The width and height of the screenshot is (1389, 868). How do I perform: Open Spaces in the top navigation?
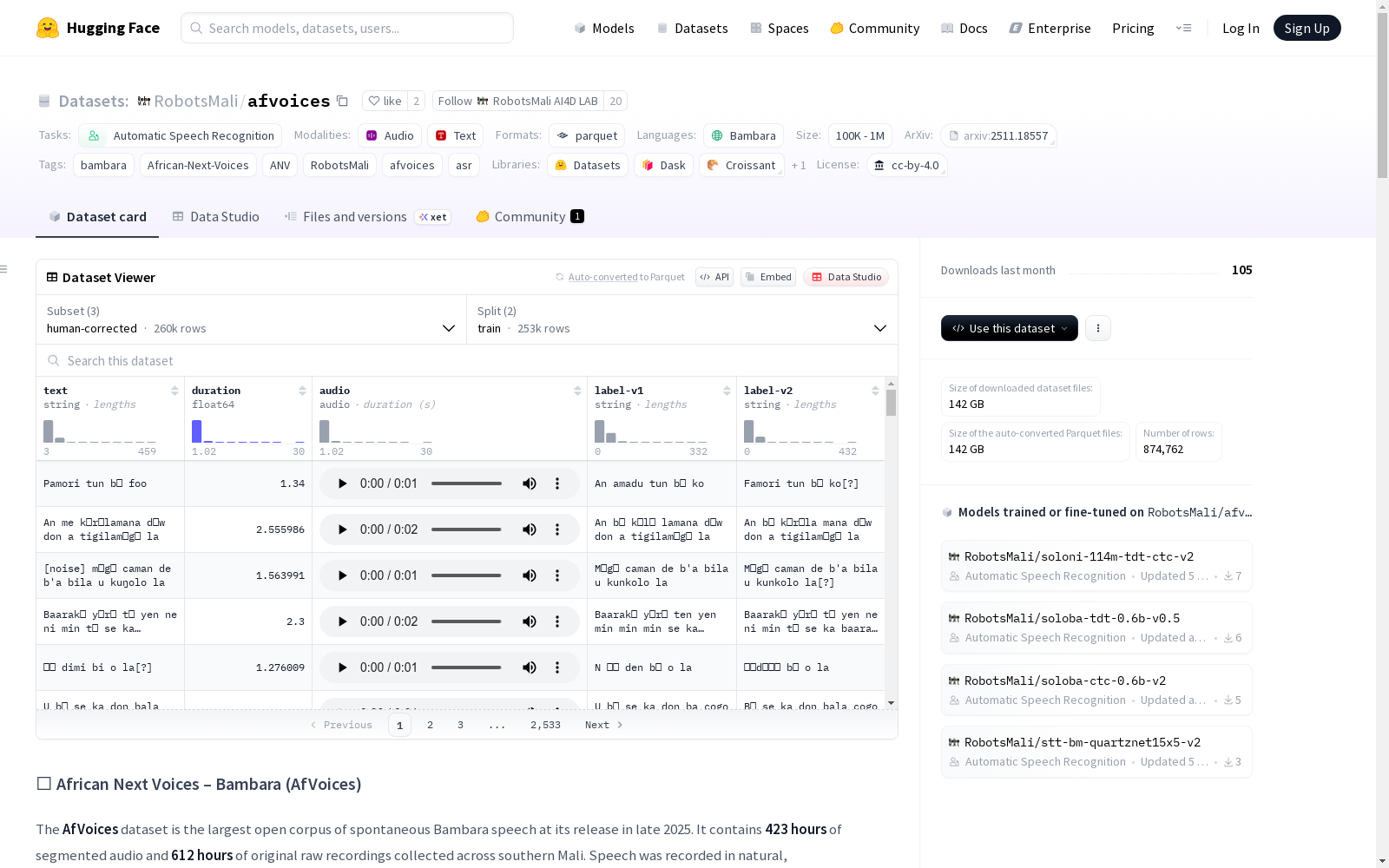point(780,28)
